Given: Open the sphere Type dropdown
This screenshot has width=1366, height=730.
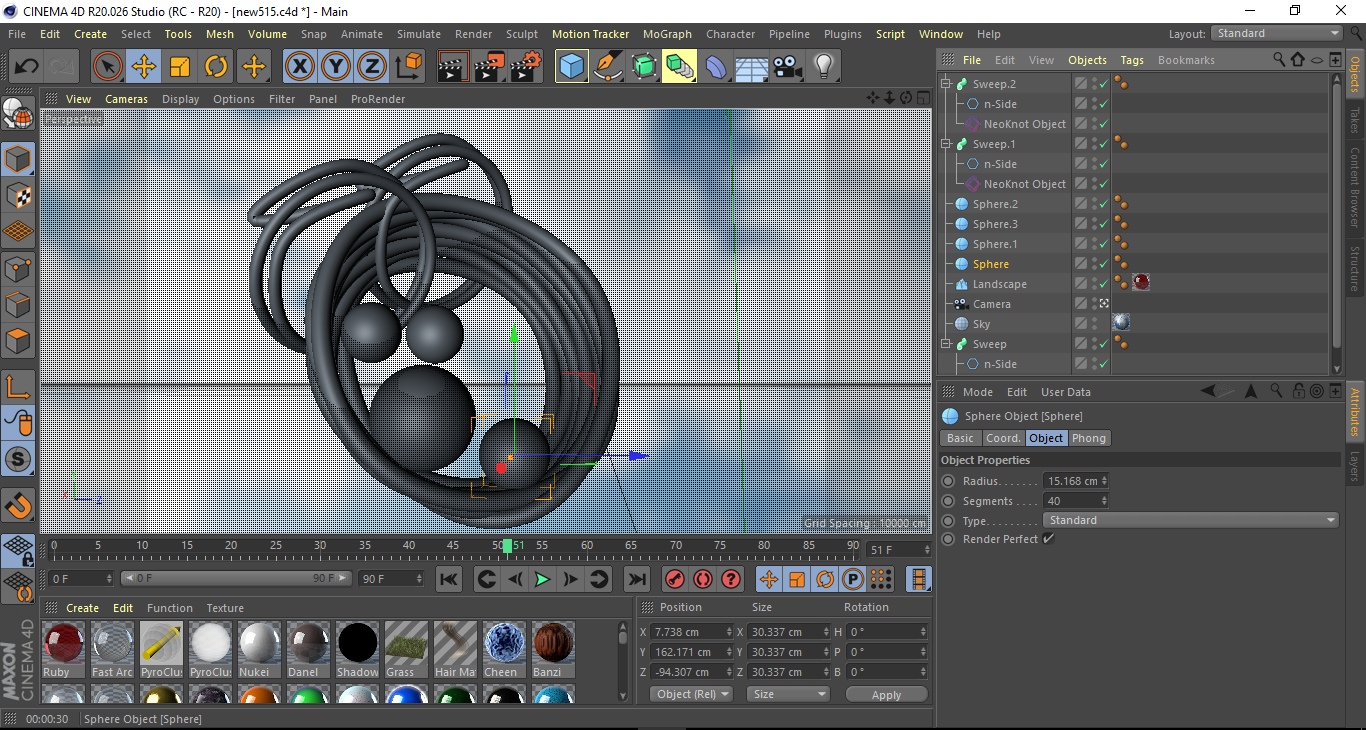Looking at the screenshot, I should tap(1191, 520).
